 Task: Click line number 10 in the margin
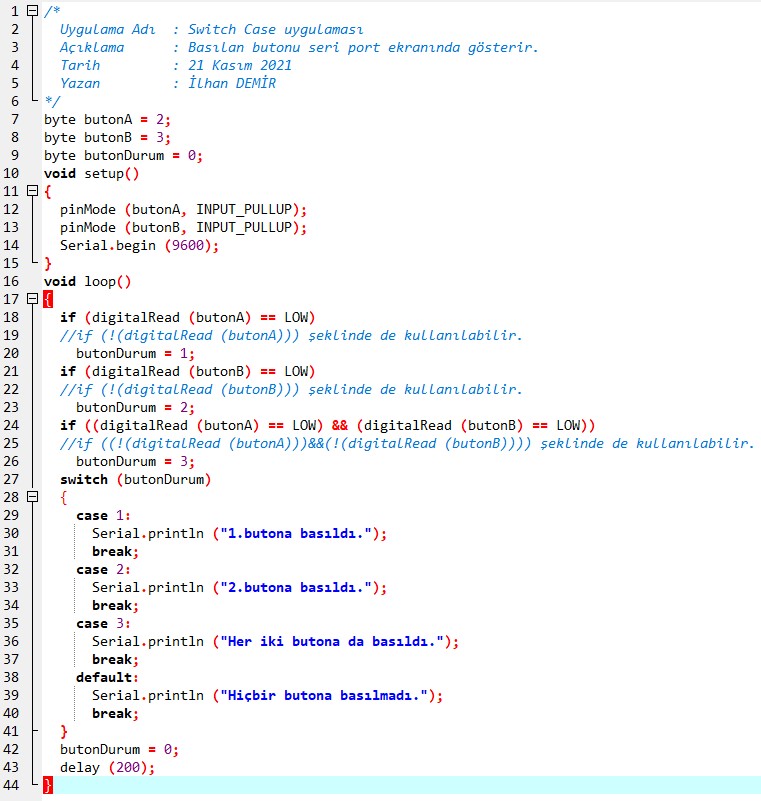(12, 173)
